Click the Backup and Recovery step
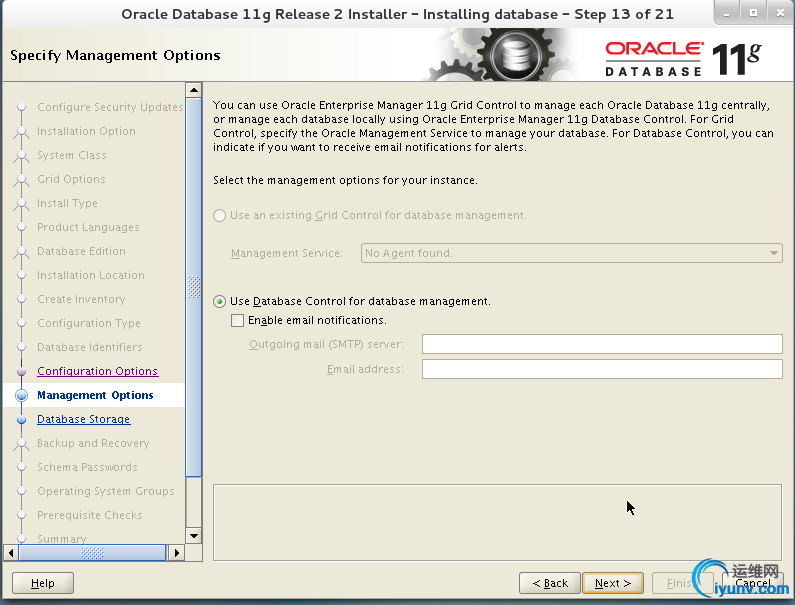This screenshot has width=795, height=605. (93, 443)
